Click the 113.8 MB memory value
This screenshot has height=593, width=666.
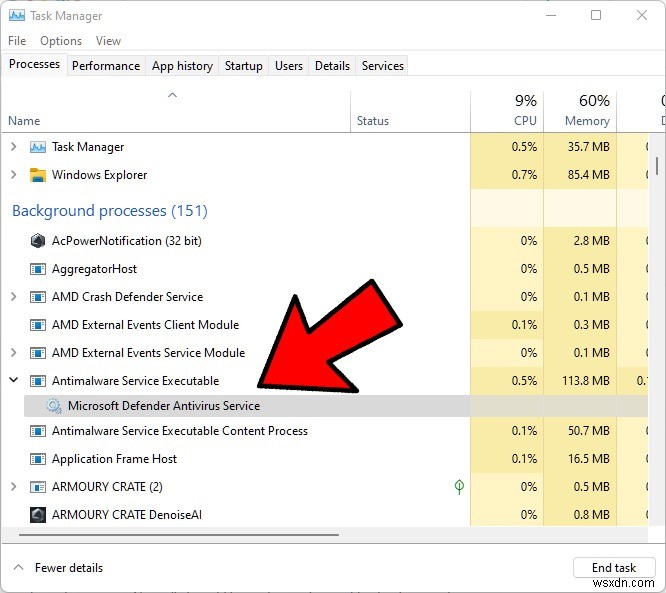coord(586,381)
